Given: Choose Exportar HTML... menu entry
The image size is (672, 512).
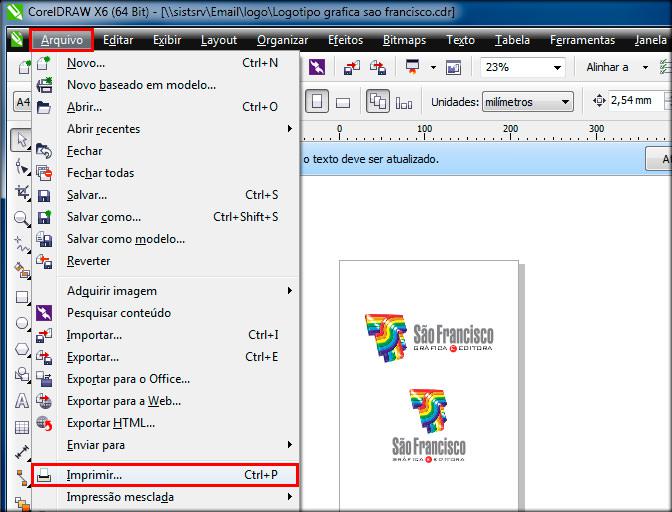Looking at the screenshot, I should click(x=165, y=423).
